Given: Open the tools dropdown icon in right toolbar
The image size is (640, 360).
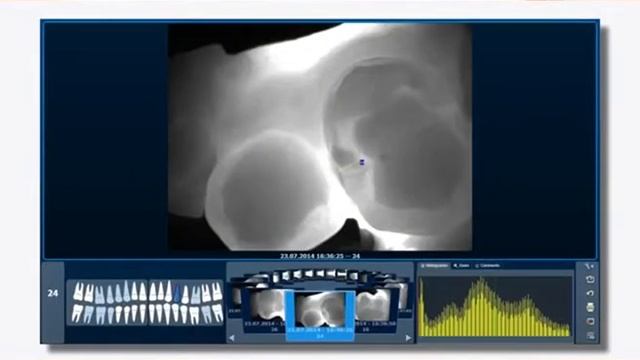Looking at the screenshot, I should pos(589,266).
